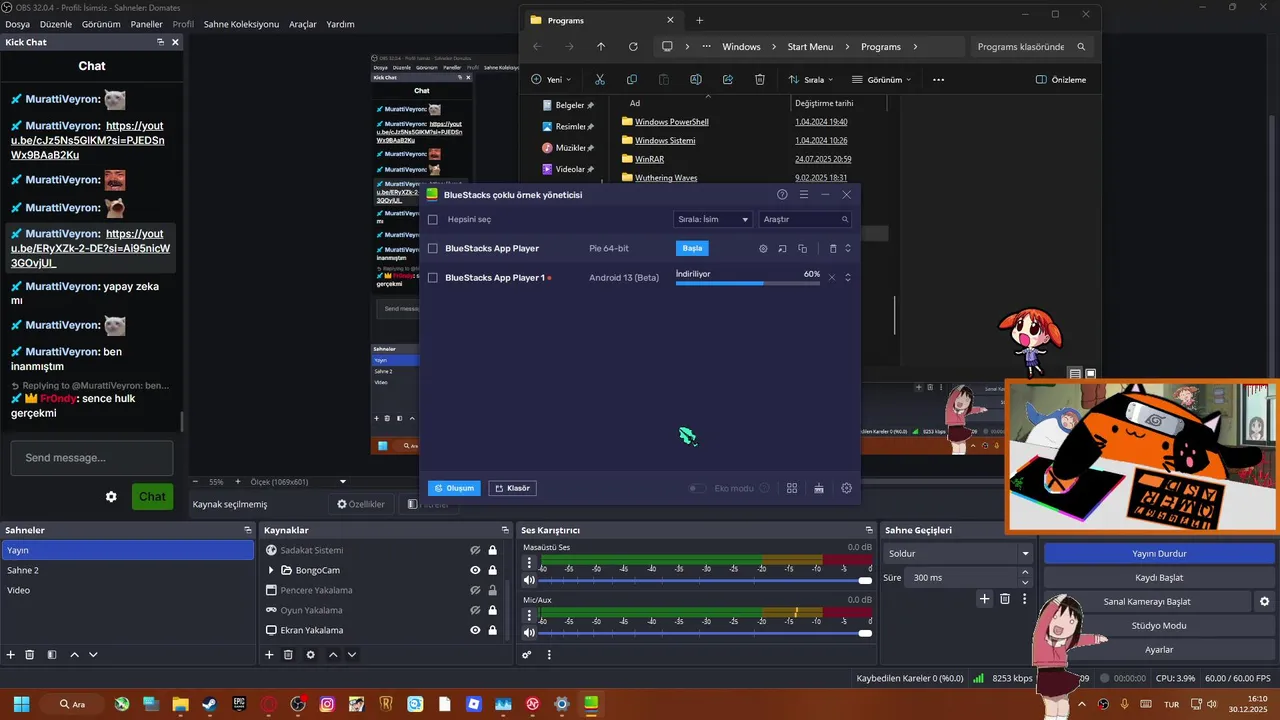Image resolution: width=1280 pixels, height=720 pixels.
Task: Open Yeni dropdown in Explorer
Action: click(552, 79)
